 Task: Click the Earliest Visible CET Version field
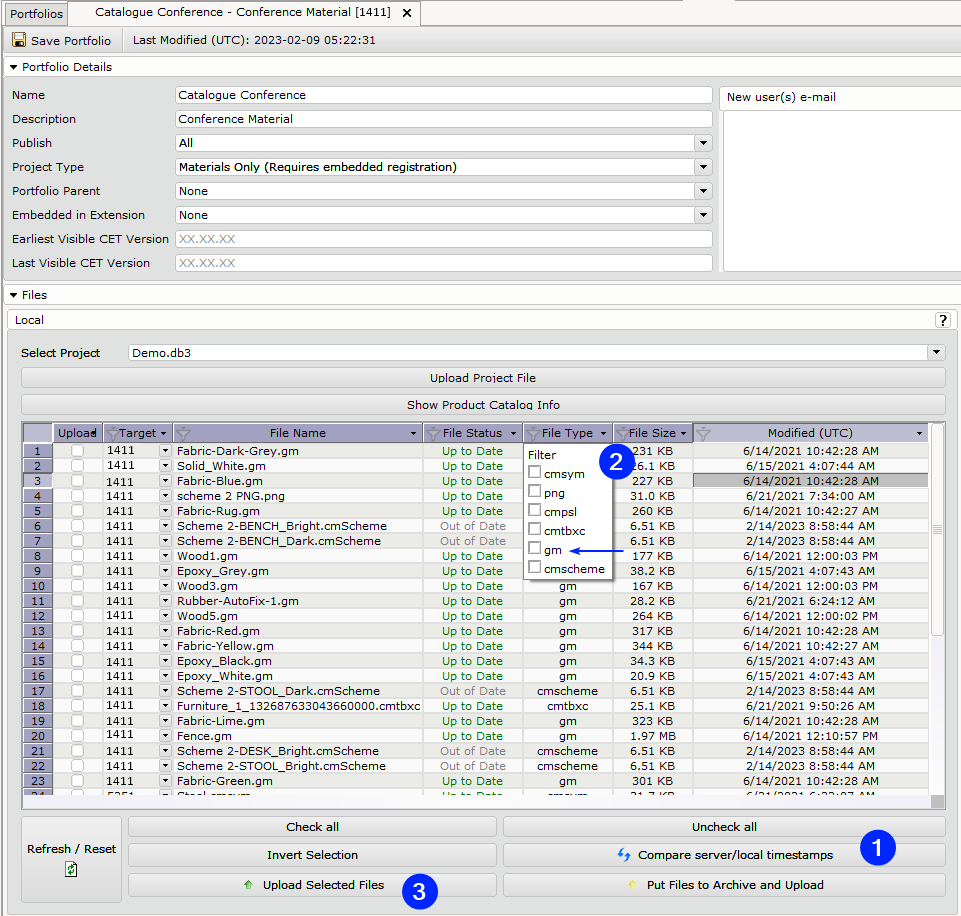tap(444, 239)
